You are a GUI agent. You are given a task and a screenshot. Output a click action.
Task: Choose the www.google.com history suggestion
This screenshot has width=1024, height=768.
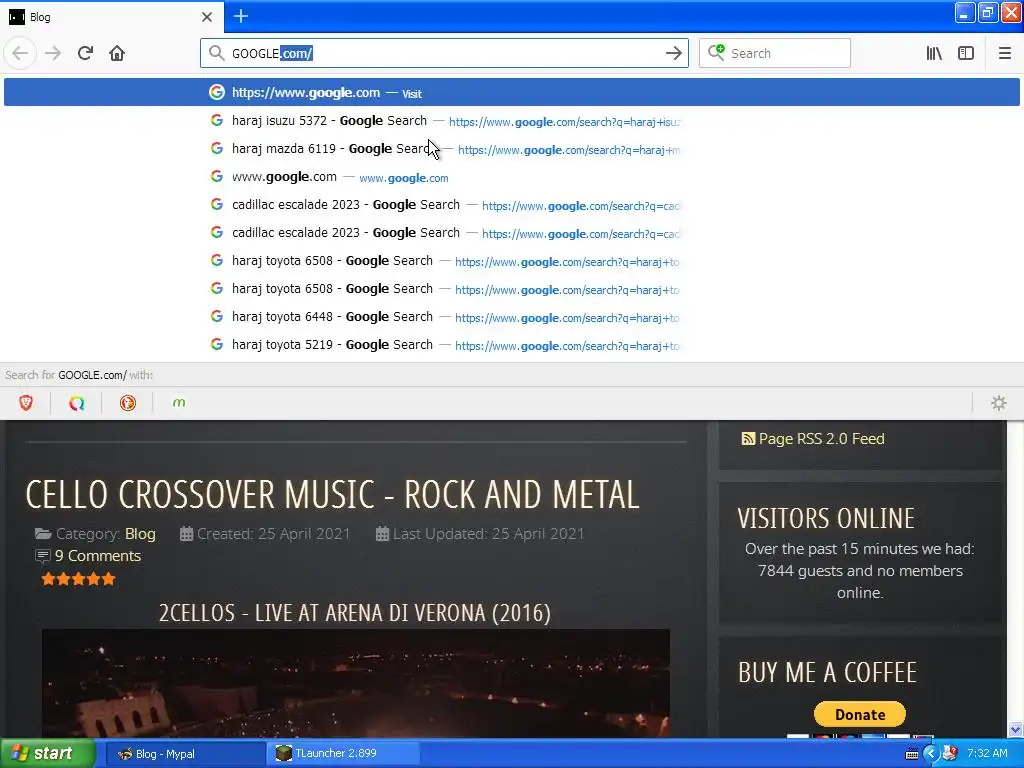point(511,177)
